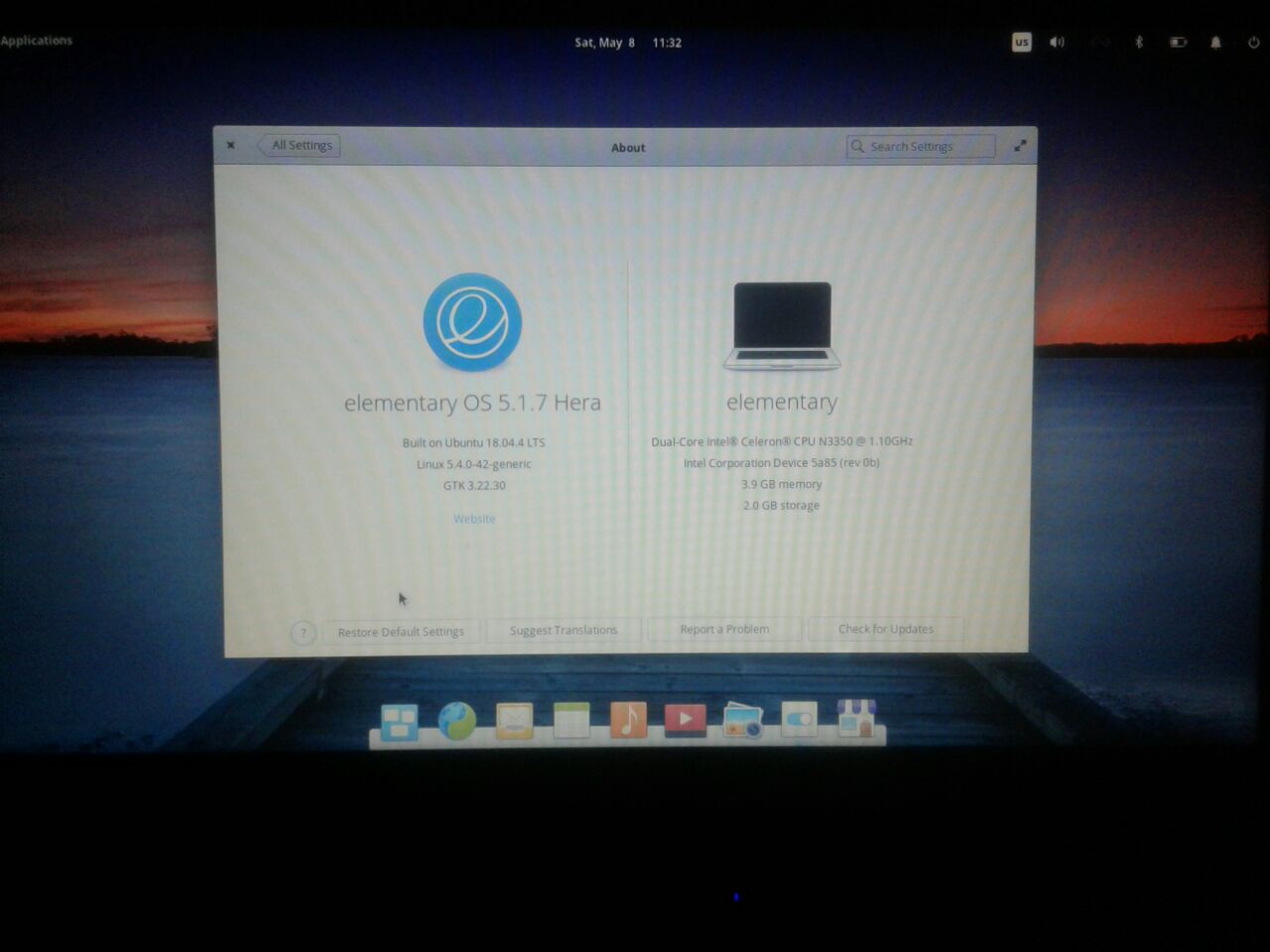1270x952 pixels.
Task: Open the keyboard layout 'us' indicator
Action: pyautogui.click(x=1021, y=43)
